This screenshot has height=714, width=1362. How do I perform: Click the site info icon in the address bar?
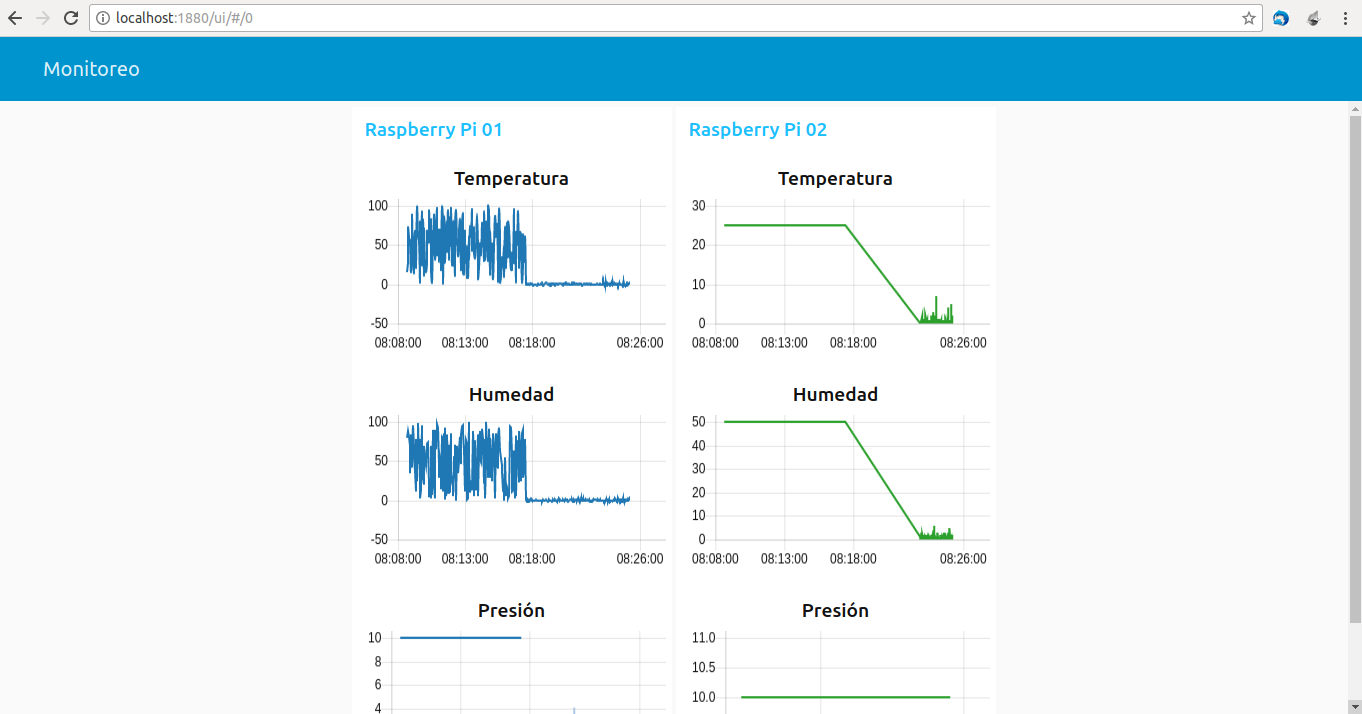[103, 18]
